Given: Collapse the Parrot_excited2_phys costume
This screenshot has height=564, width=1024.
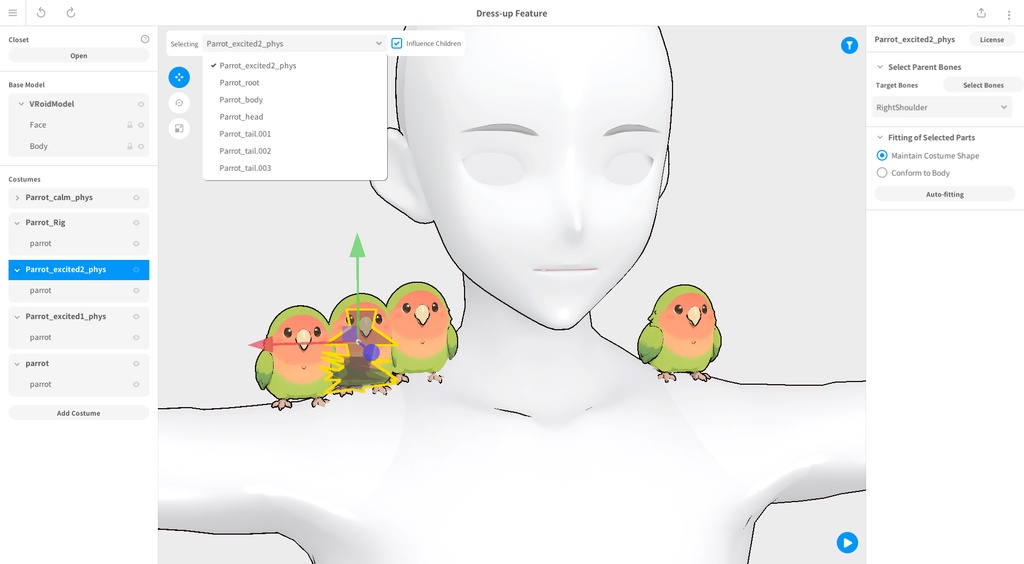Looking at the screenshot, I should click(x=17, y=270).
